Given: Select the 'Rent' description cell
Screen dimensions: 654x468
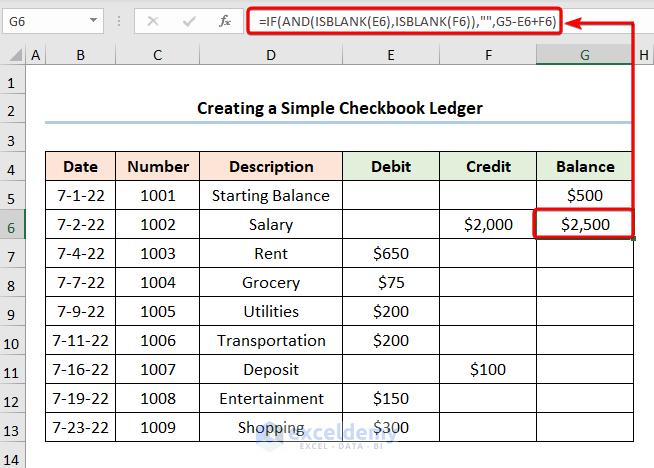Looking at the screenshot, I should [x=271, y=253].
